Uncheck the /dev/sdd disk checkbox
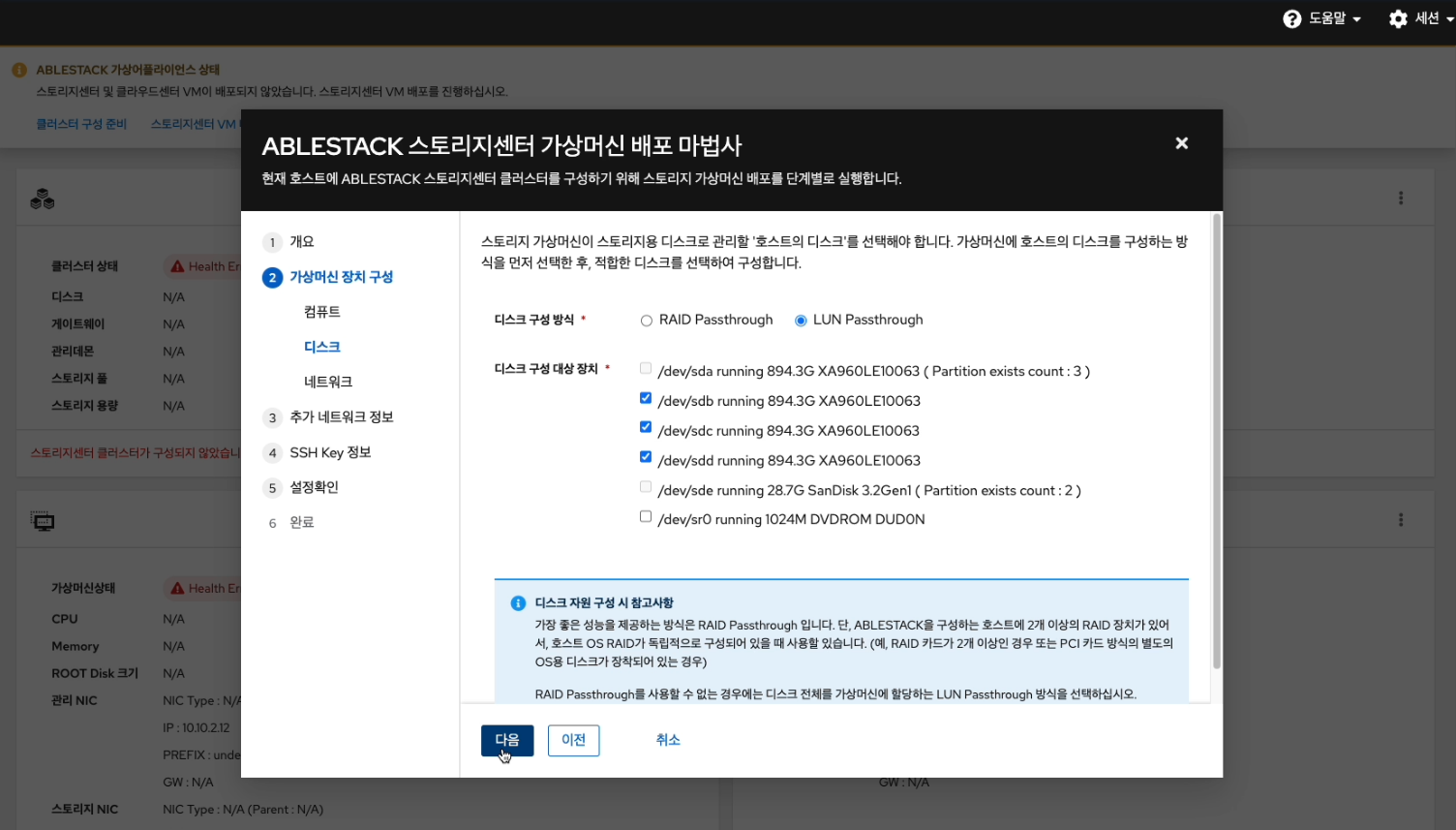Viewport: 1456px width, 830px height. [x=646, y=457]
